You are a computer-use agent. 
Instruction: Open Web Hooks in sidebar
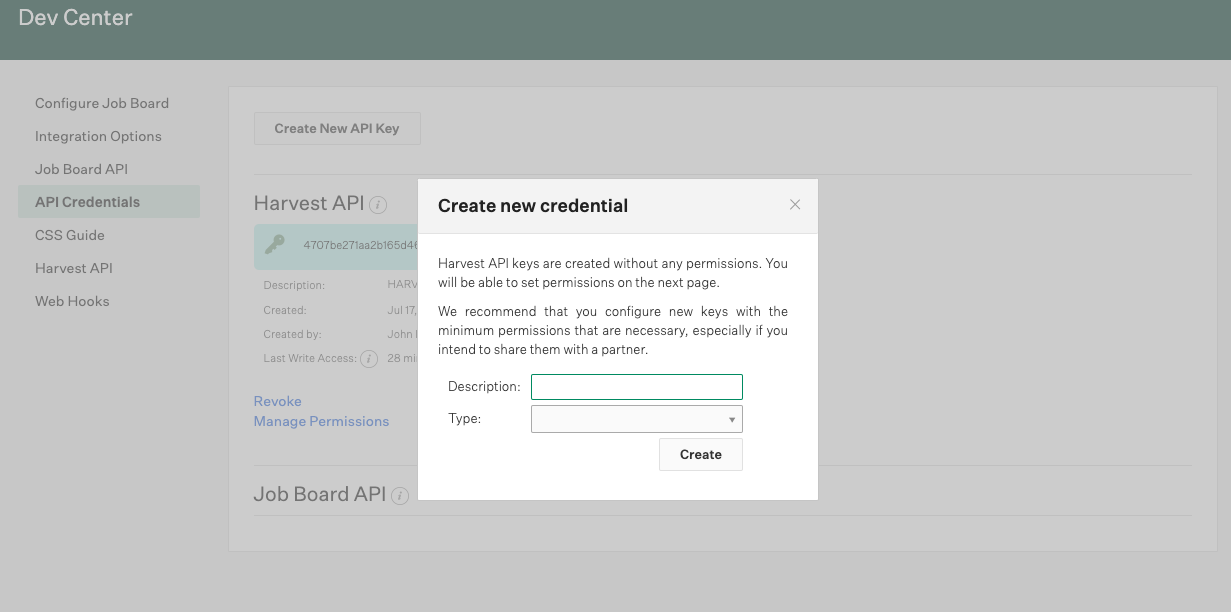point(72,301)
